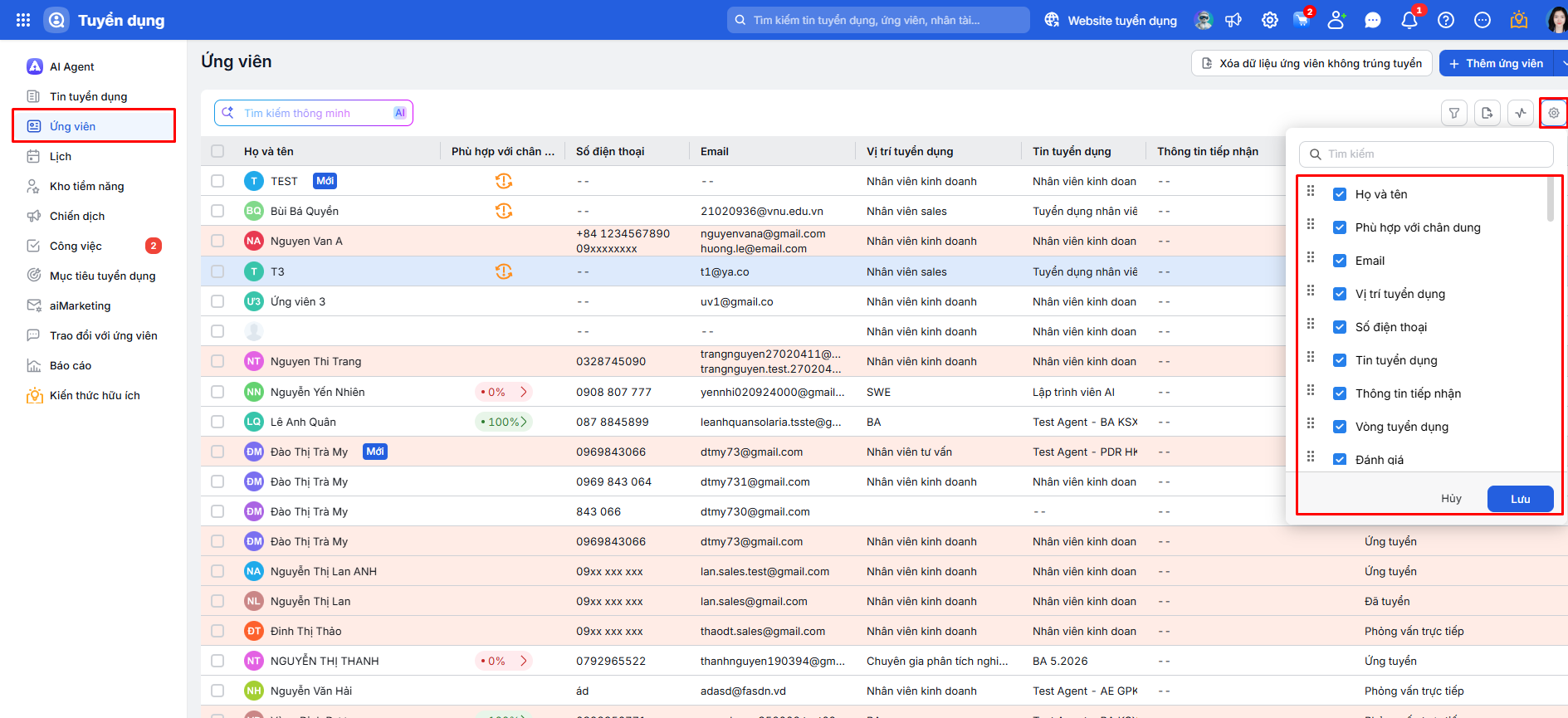Expand the 0% score for NGUYỄN THỊ THANH
1568x718 pixels.
(x=503, y=661)
